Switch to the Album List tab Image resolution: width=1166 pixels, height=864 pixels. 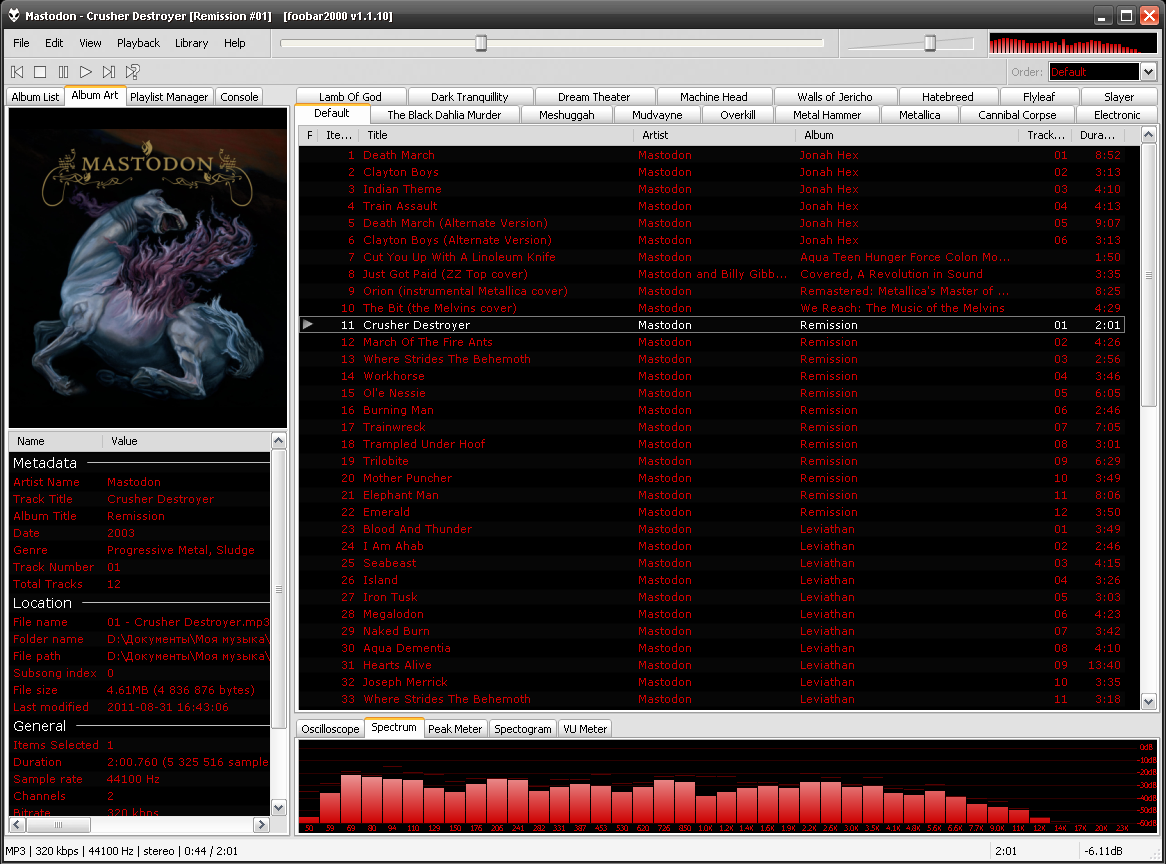click(x=35, y=97)
